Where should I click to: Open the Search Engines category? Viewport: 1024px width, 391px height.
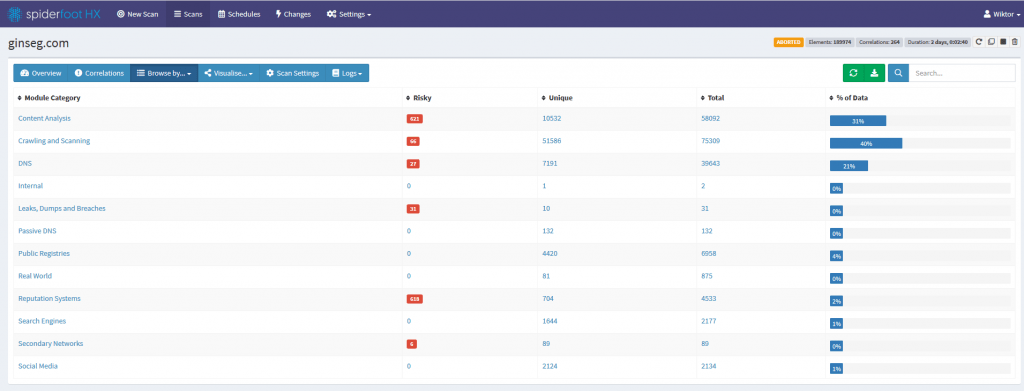42,321
